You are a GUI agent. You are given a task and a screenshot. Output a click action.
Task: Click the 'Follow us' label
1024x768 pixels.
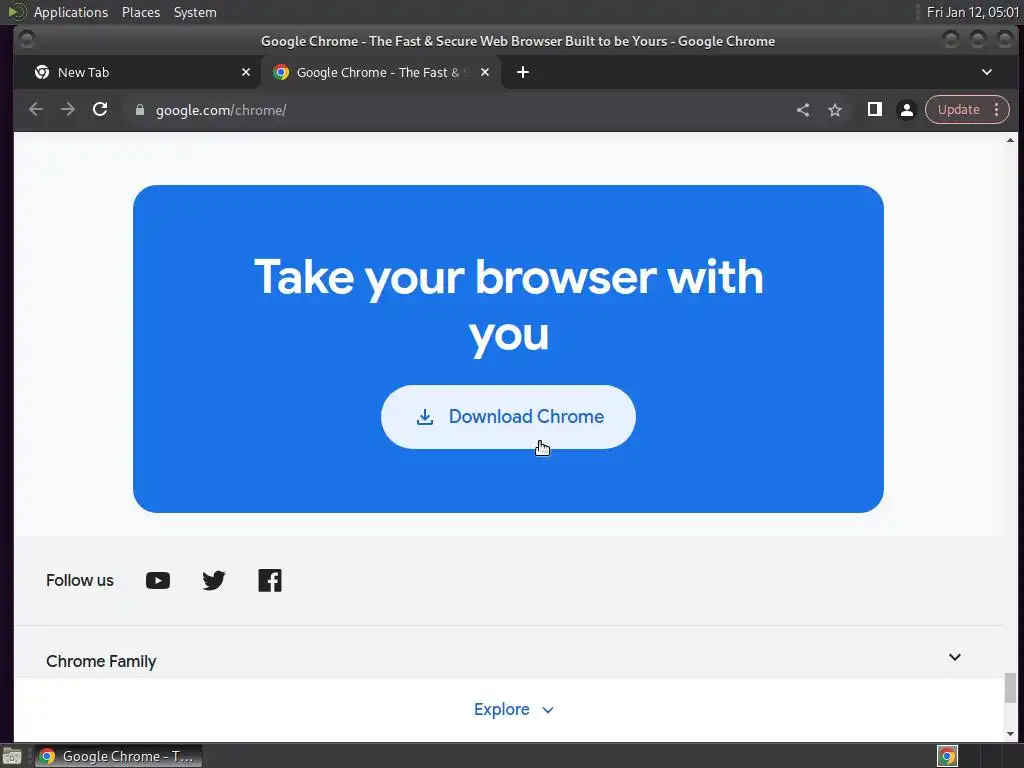click(80, 581)
